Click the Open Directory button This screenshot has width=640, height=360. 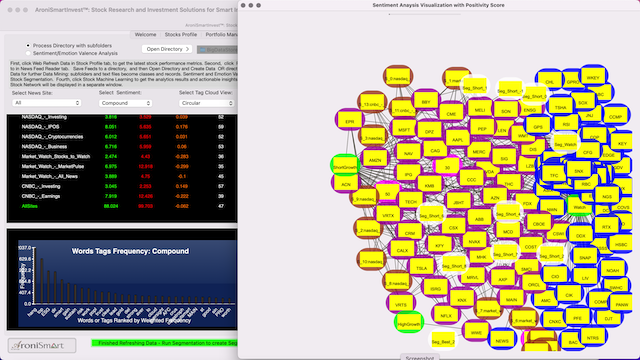pyautogui.click(x=167, y=49)
